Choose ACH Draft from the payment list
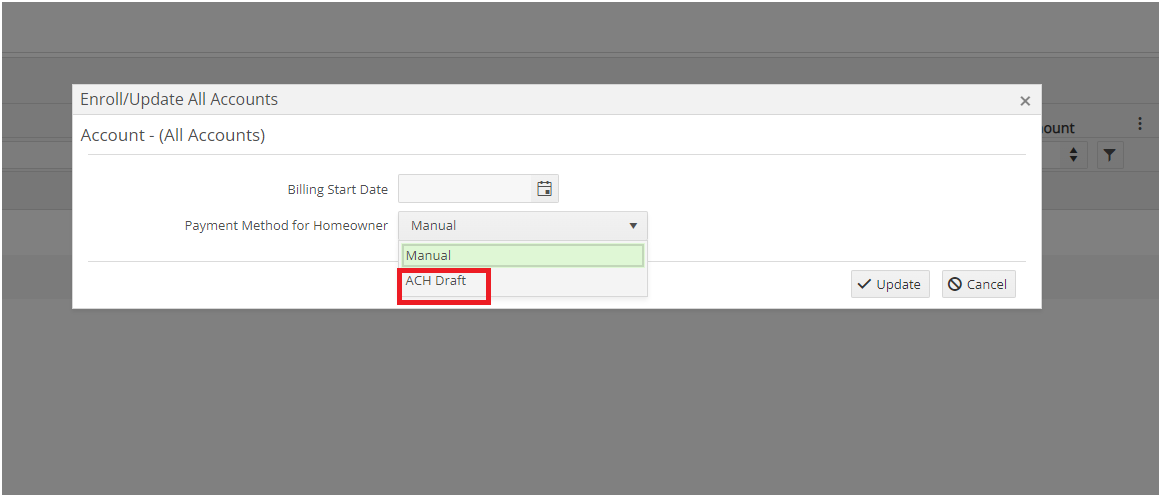Viewport: 1159px width, 495px height. [523, 281]
